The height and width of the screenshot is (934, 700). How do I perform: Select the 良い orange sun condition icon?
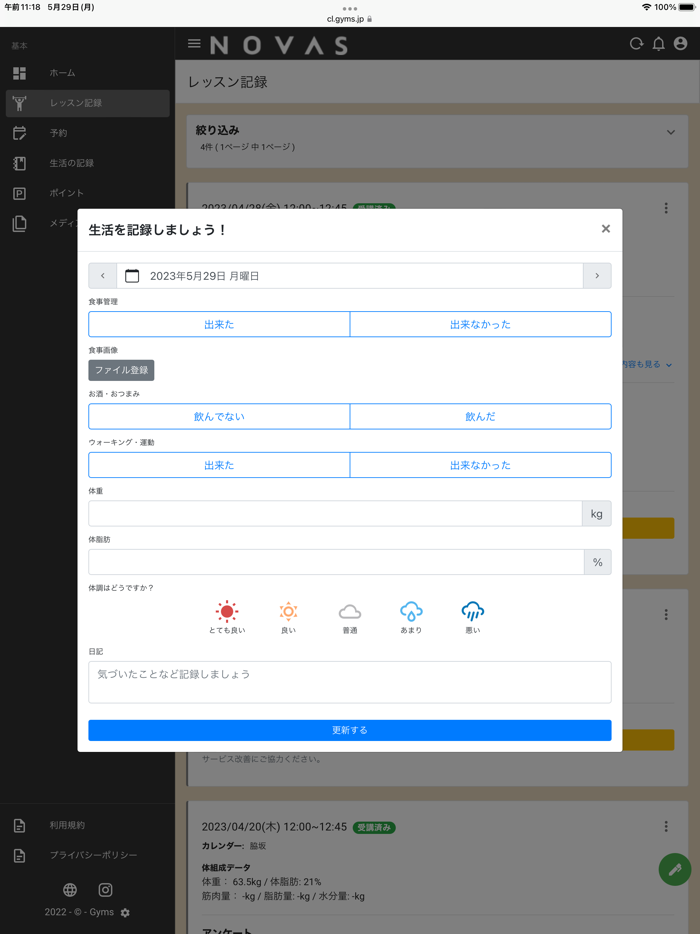(x=288, y=611)
